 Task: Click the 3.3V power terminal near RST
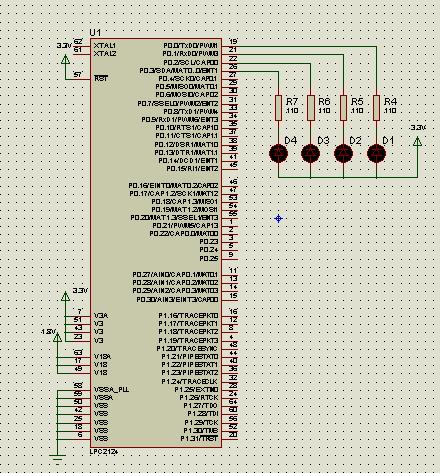pos(65,59)
